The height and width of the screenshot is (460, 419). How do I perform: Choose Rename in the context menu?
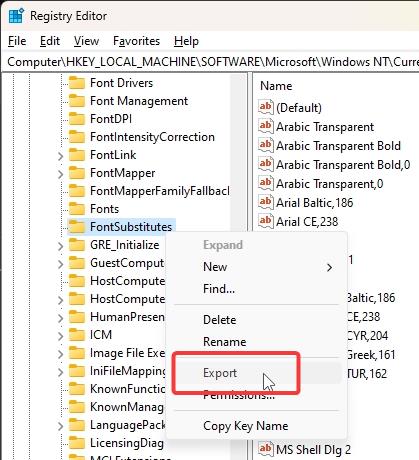click(x=257, y=342)
